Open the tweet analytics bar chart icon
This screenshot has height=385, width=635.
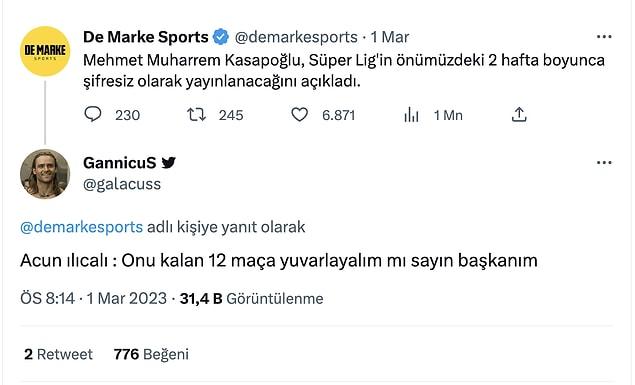click(411, 115)
